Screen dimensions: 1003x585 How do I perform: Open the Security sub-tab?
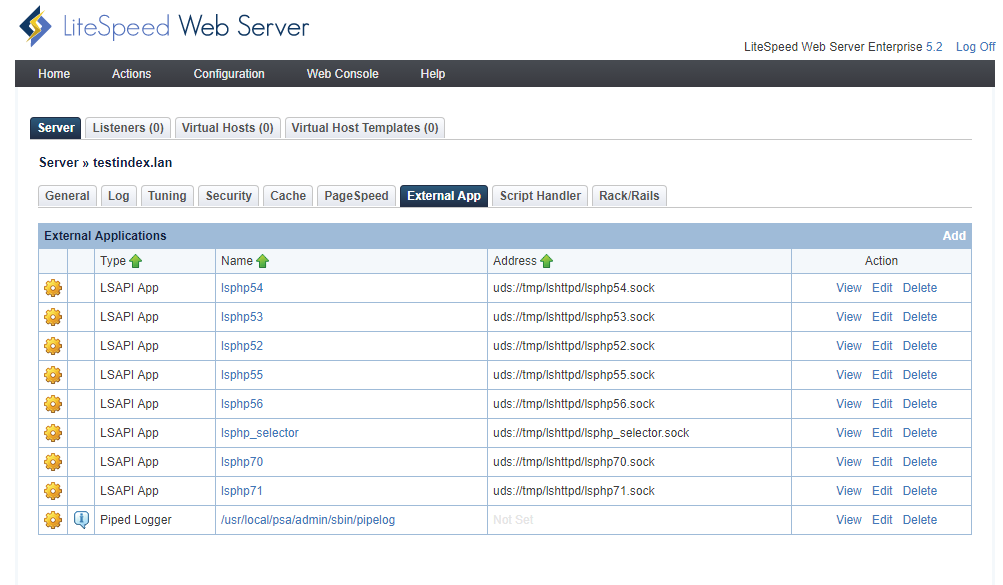point(228,196)
